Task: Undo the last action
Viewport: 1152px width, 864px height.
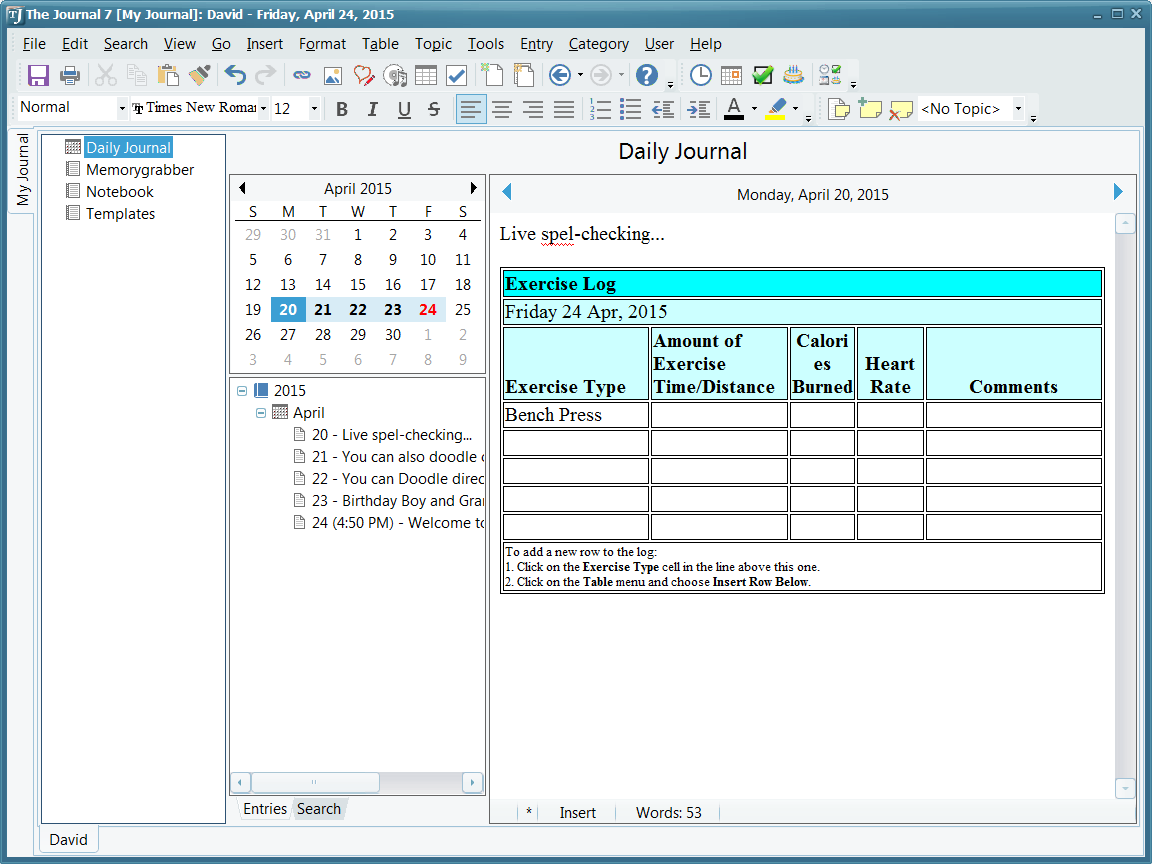Action: [235, 75]
